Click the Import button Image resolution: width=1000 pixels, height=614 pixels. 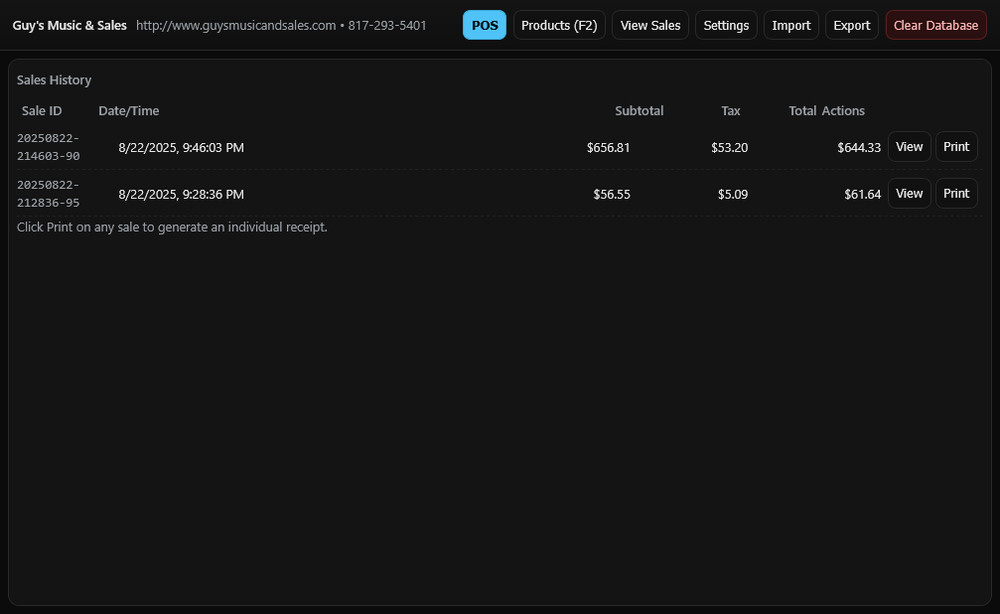point(790,24)
